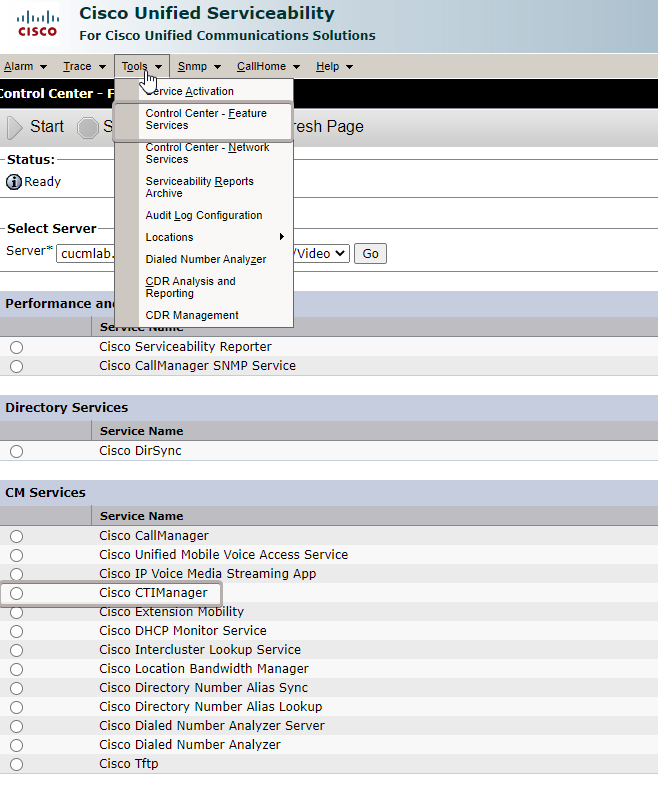The height and width of the screenshot is (790, 658).
Task: Expand the Locations submenu arrow
Action: [x=282, y=237]
